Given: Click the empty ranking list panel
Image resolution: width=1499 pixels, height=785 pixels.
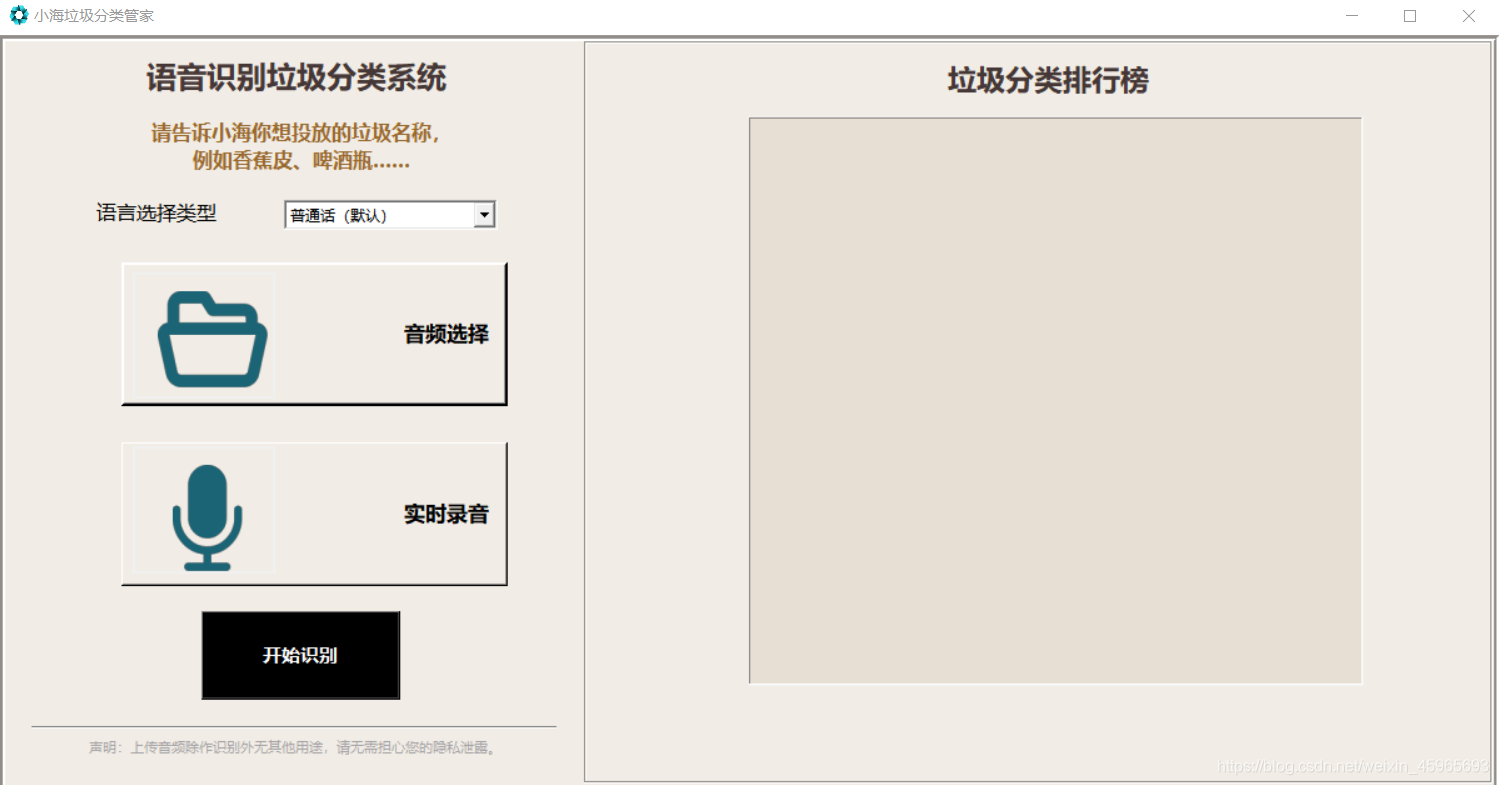Looking at the screenshot, I should (x=1055, y=401).
